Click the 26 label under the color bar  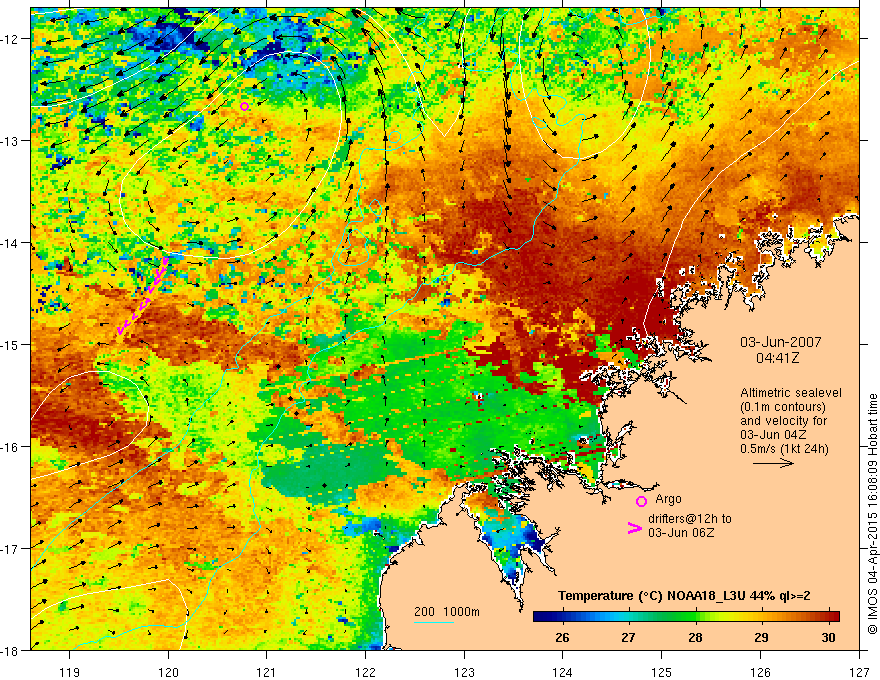pyautogui.click(x=562, y=637)
